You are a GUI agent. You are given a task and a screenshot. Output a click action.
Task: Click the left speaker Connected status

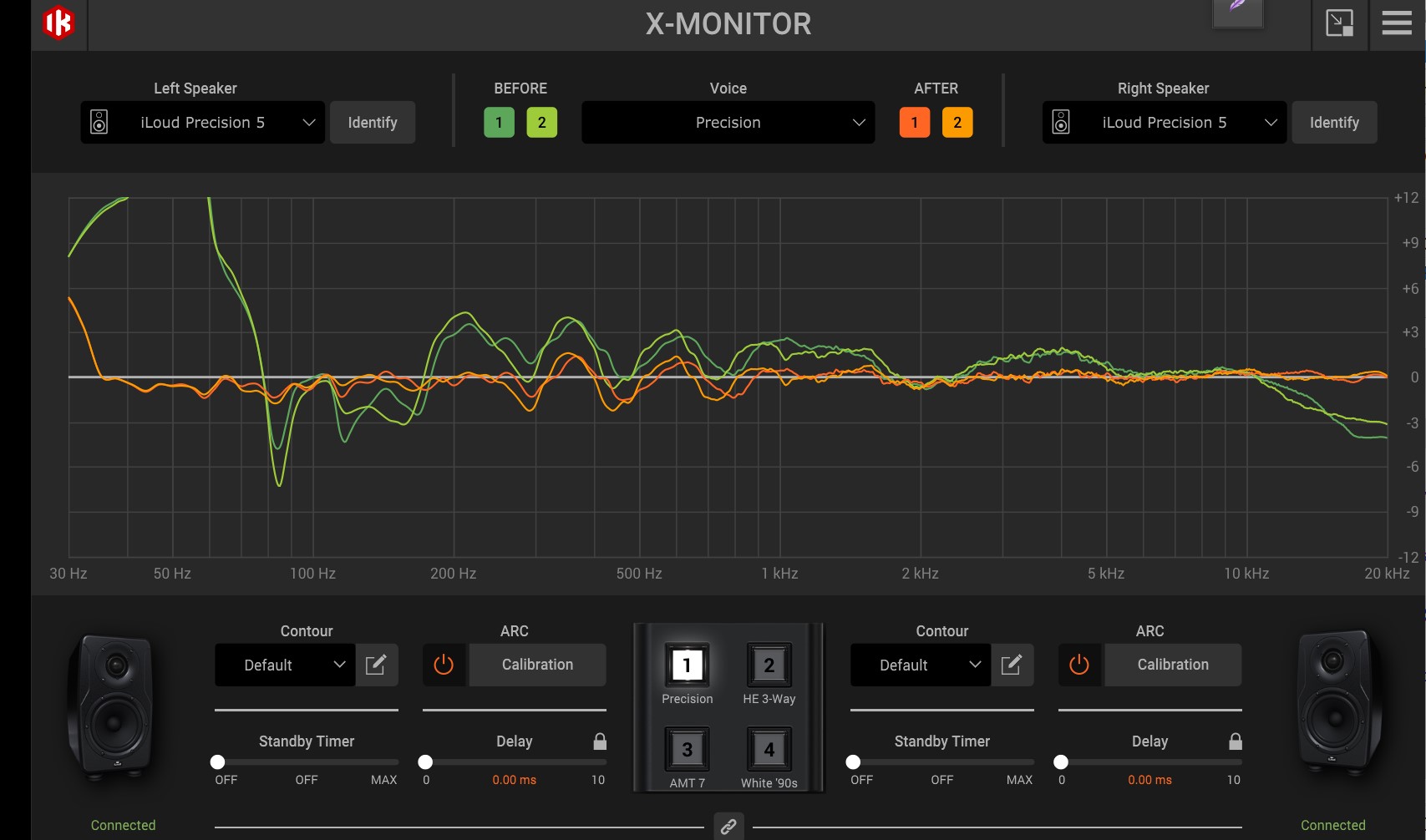click(124, 826)
